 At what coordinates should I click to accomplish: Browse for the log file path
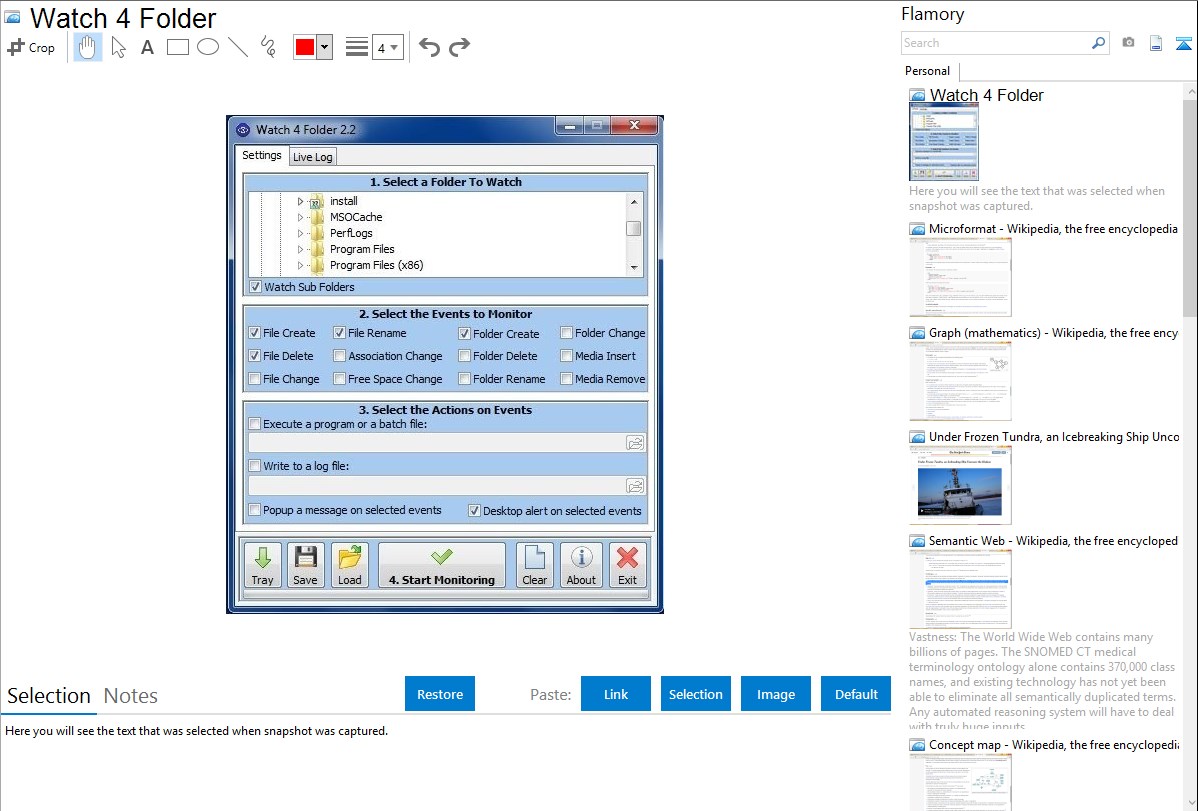(x=635, y=485)
